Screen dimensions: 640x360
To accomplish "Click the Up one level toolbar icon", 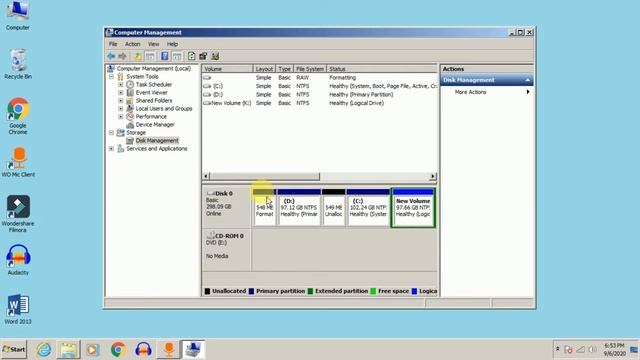I will (x=138, y=56).
